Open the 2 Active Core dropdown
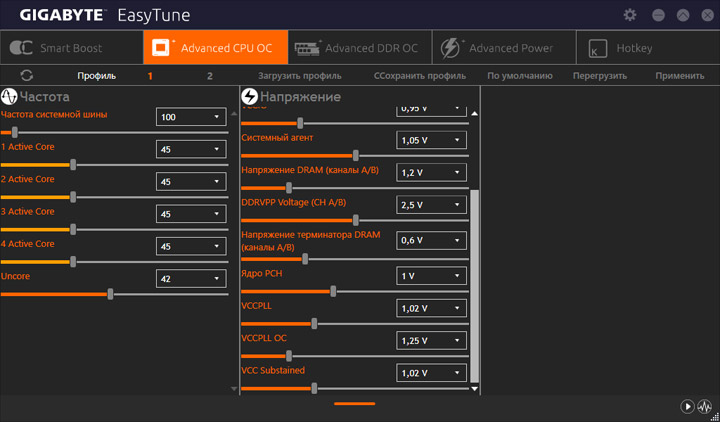The width and height of the screenshot is (720, 422). (191, 181)
